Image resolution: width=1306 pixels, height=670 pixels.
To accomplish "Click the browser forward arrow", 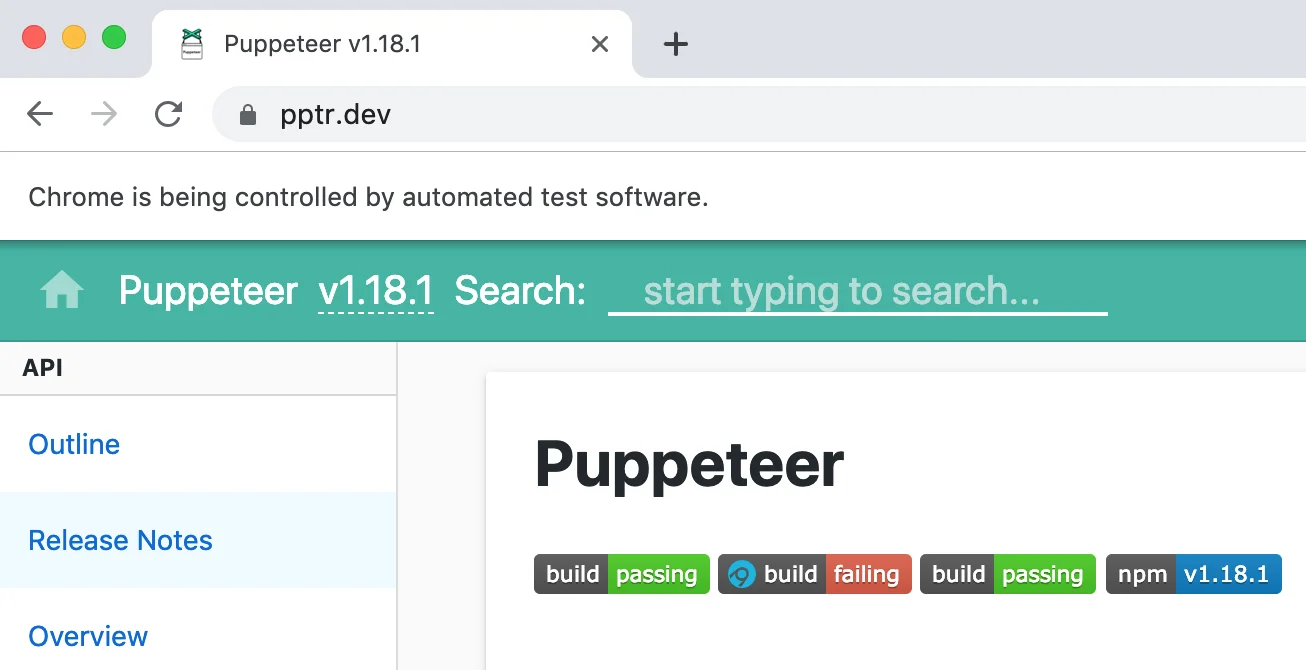I will pos(104,114).
